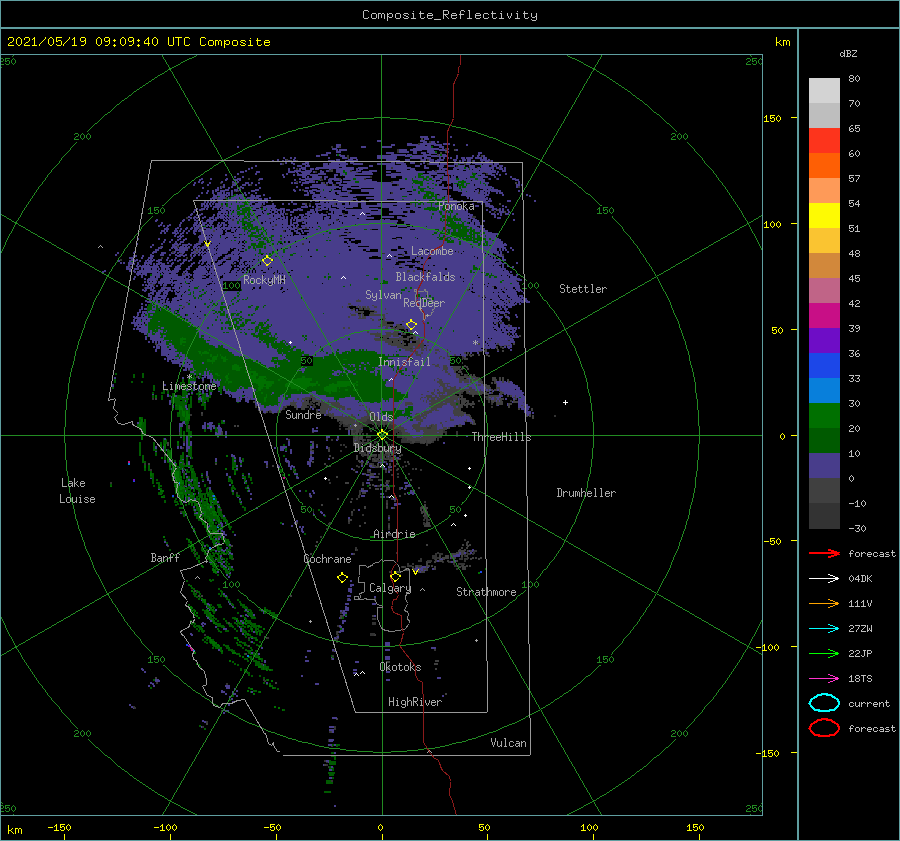
Task: Pick the cyan 27ZW arrow legend icon
Action: coord(824,629)
